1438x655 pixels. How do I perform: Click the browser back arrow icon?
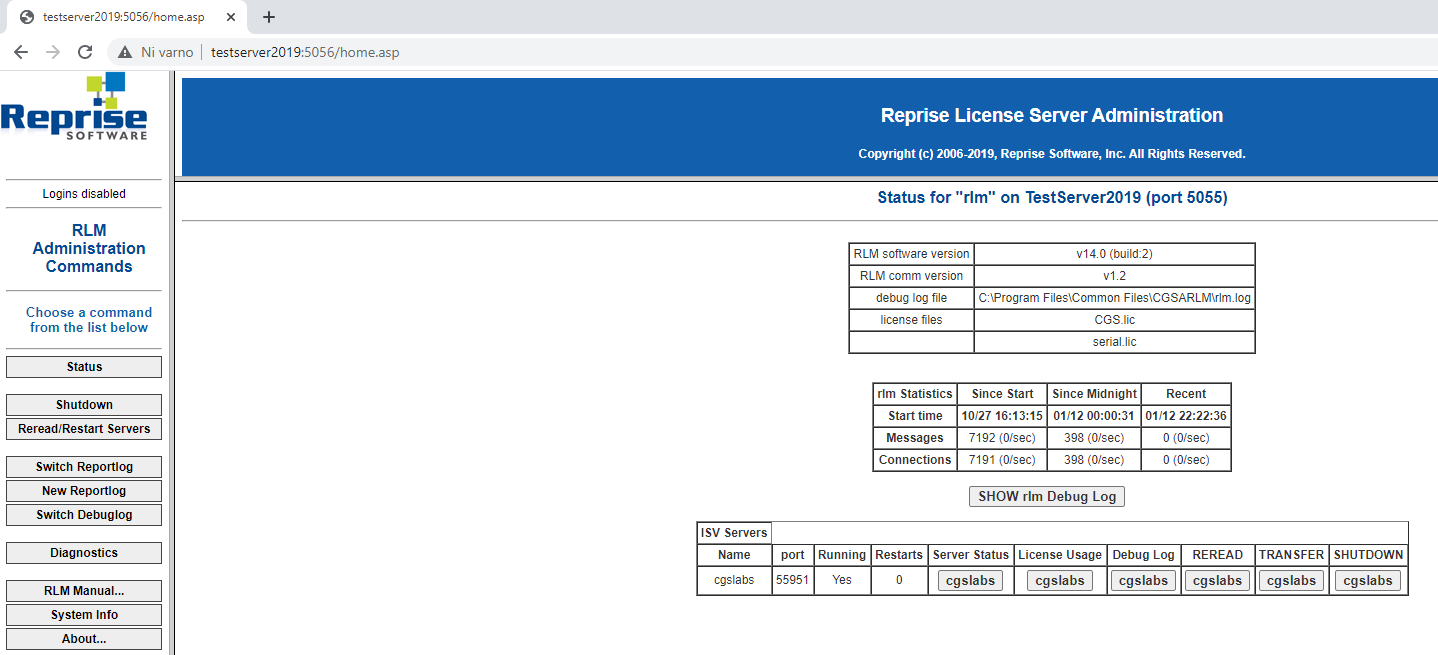point(21,52)
